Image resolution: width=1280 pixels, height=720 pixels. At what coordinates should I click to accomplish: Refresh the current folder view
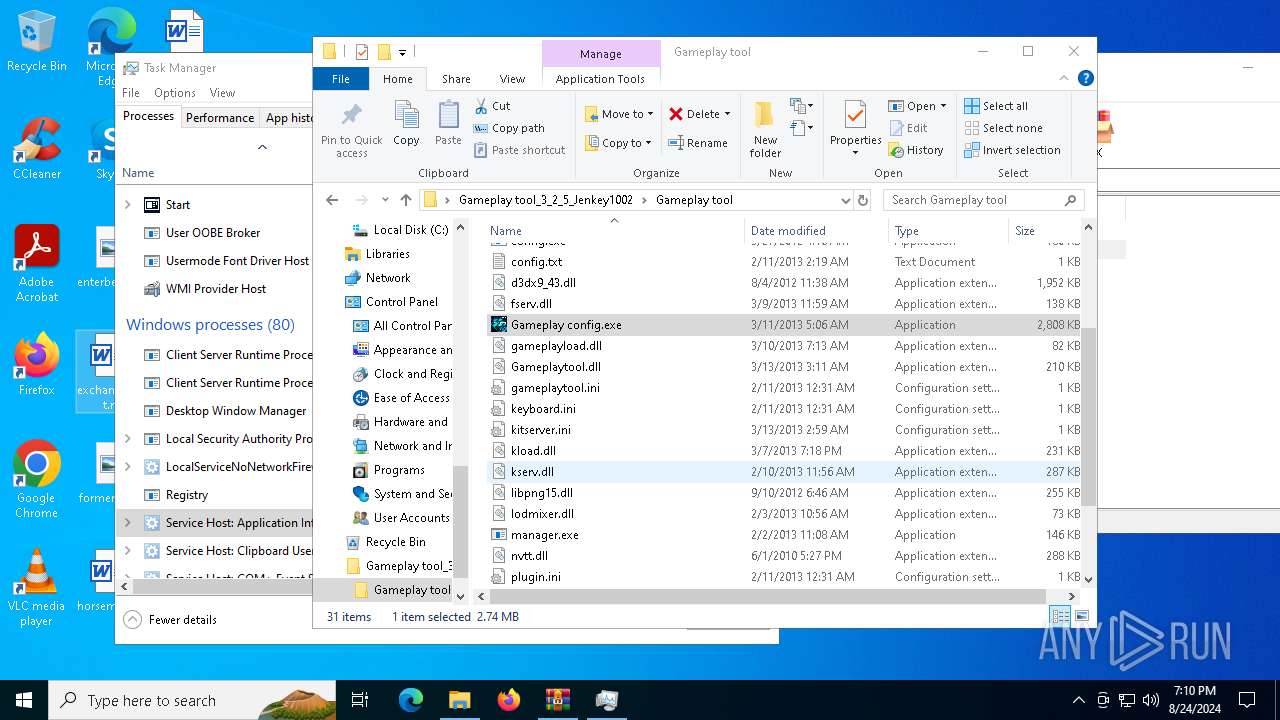click(864, 200)
